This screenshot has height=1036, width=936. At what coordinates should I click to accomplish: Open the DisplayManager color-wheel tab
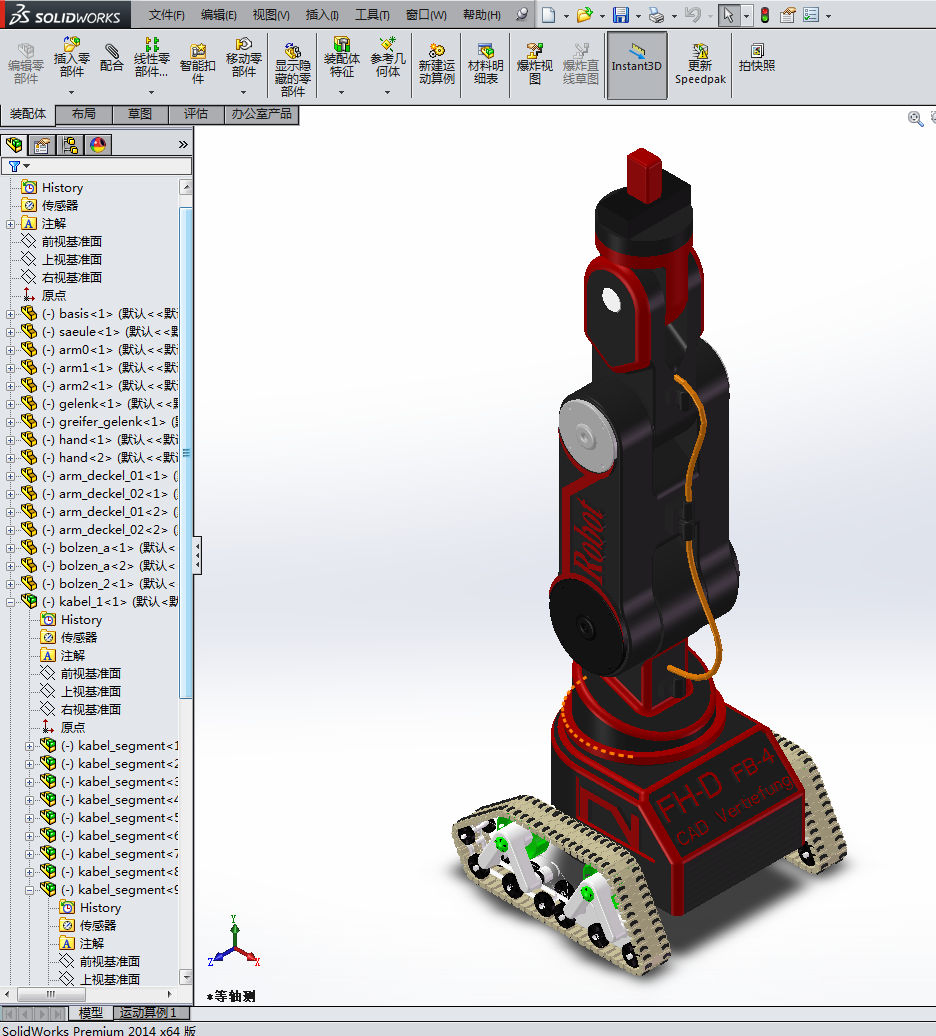tap(97, 145)
